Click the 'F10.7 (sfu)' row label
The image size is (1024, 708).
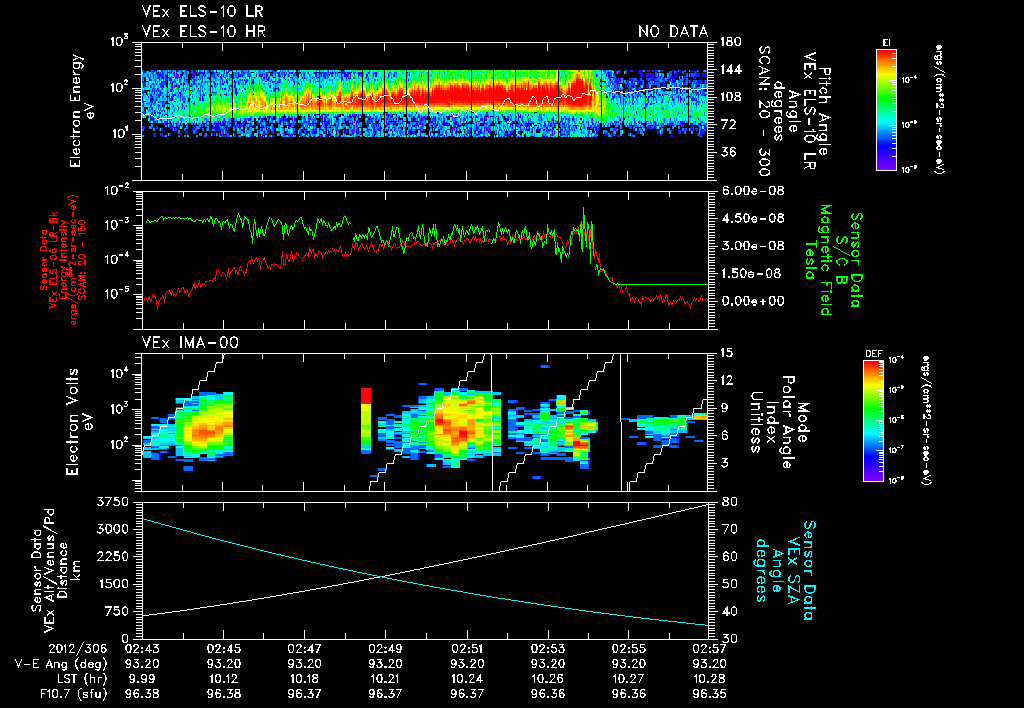coord(72,694)
